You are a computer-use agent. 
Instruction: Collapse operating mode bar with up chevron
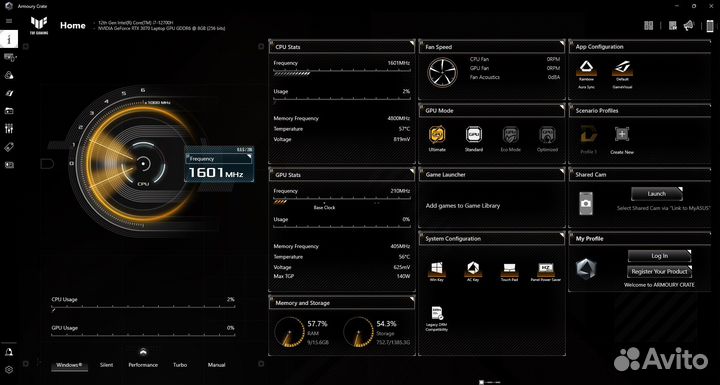tap(143, 352)
